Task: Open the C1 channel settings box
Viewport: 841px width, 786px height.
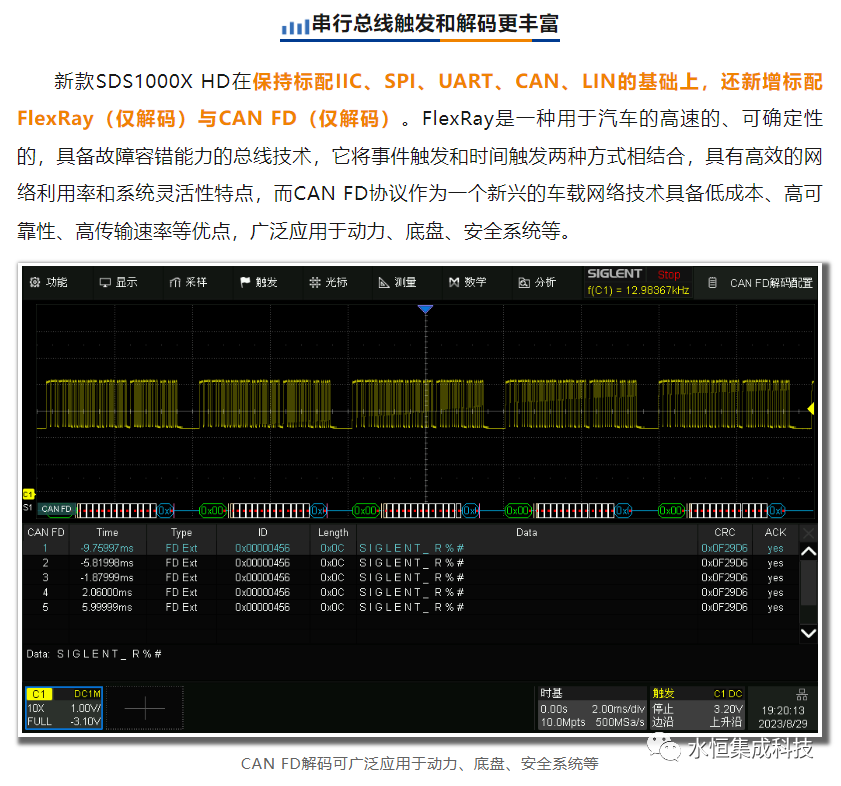Action: coord(64,708)
